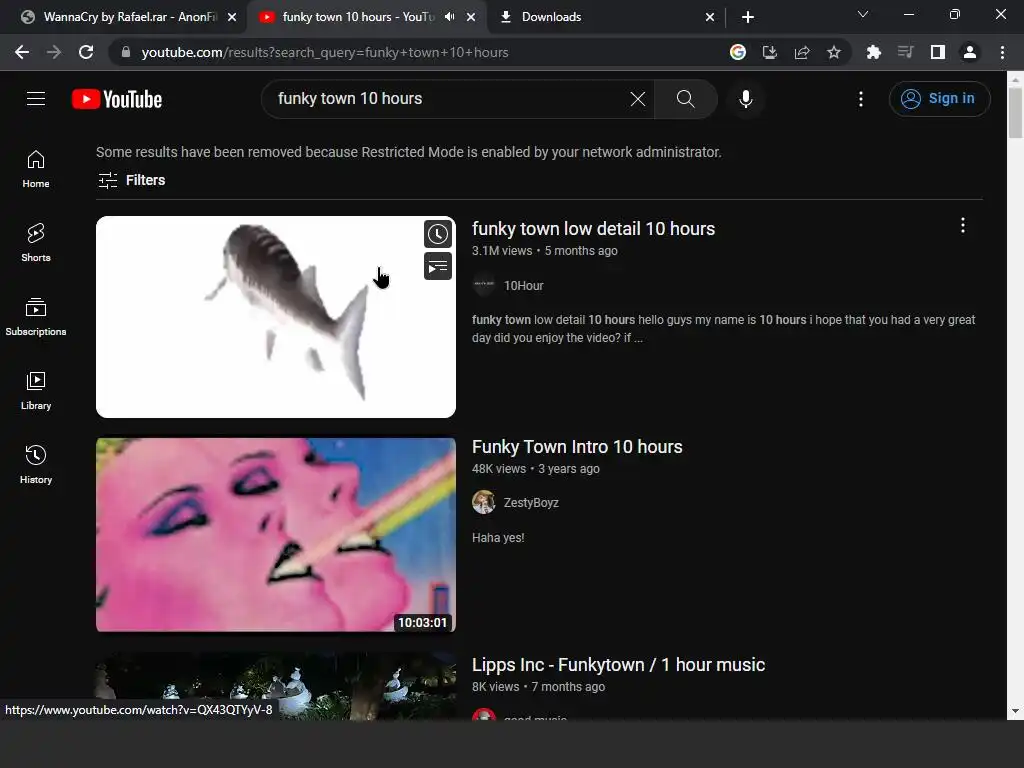Screen dimensions: 1024x768
Task: Open the browser Extensions puzzle icon
Action: (x=873, y=52)
